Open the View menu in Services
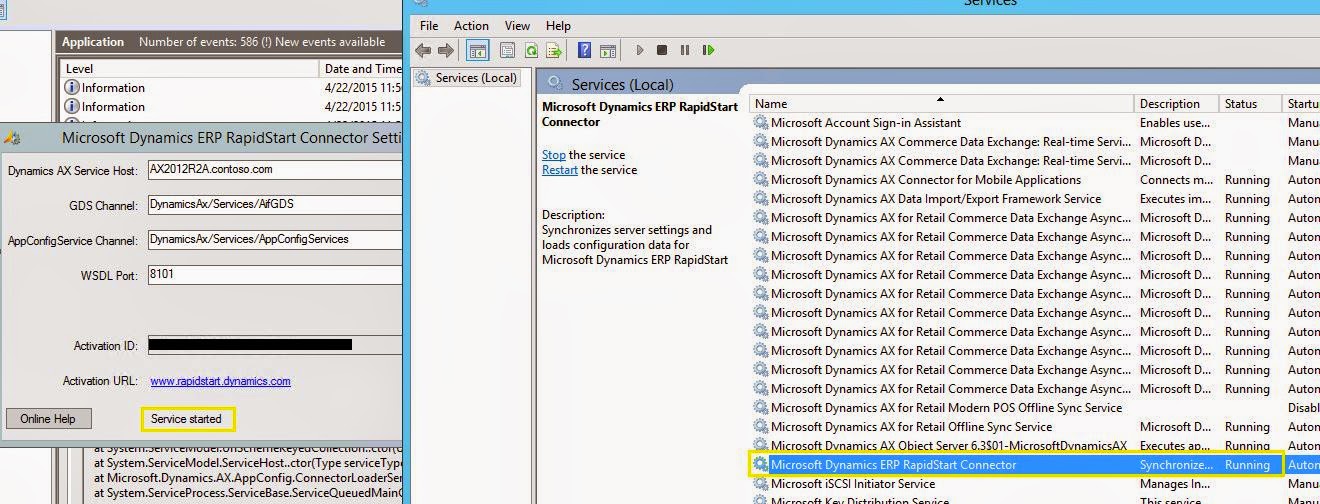 coord(518,26)
